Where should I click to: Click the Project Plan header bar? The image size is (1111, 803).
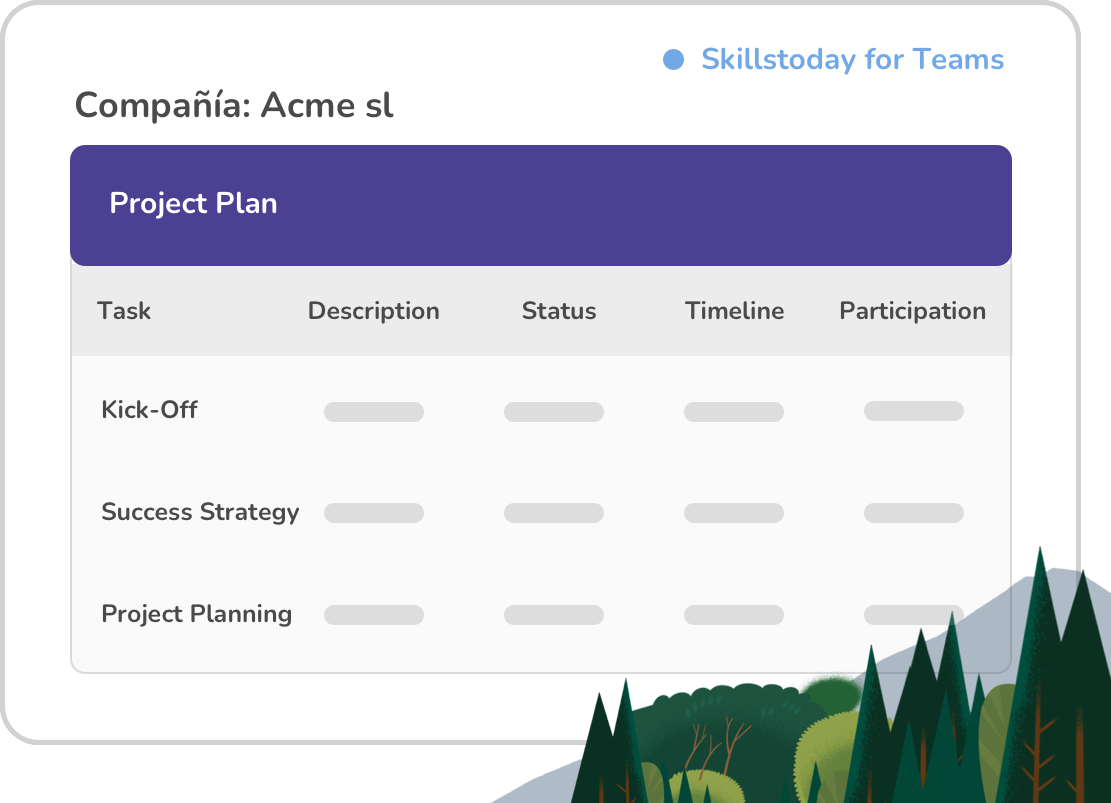coord(541,206)
